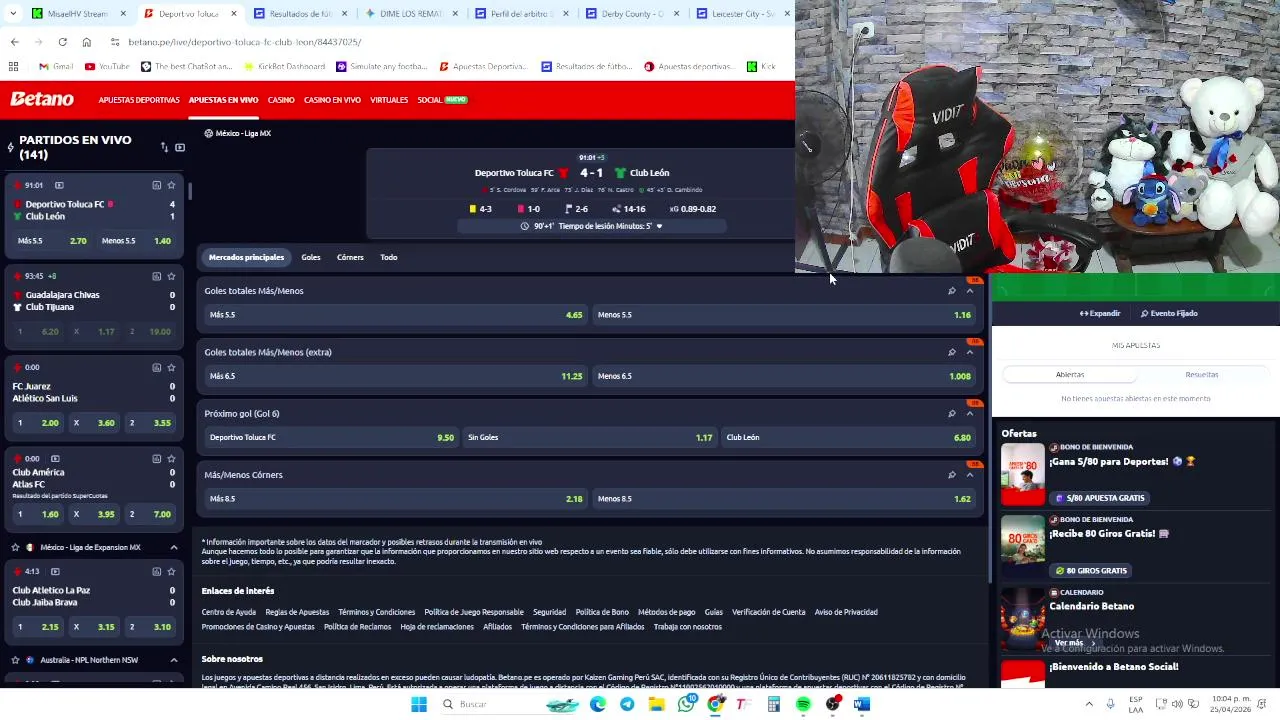The image size is (1280, 720).
Task: Favorite the FC Juarez match card
Action: [171, 367]
